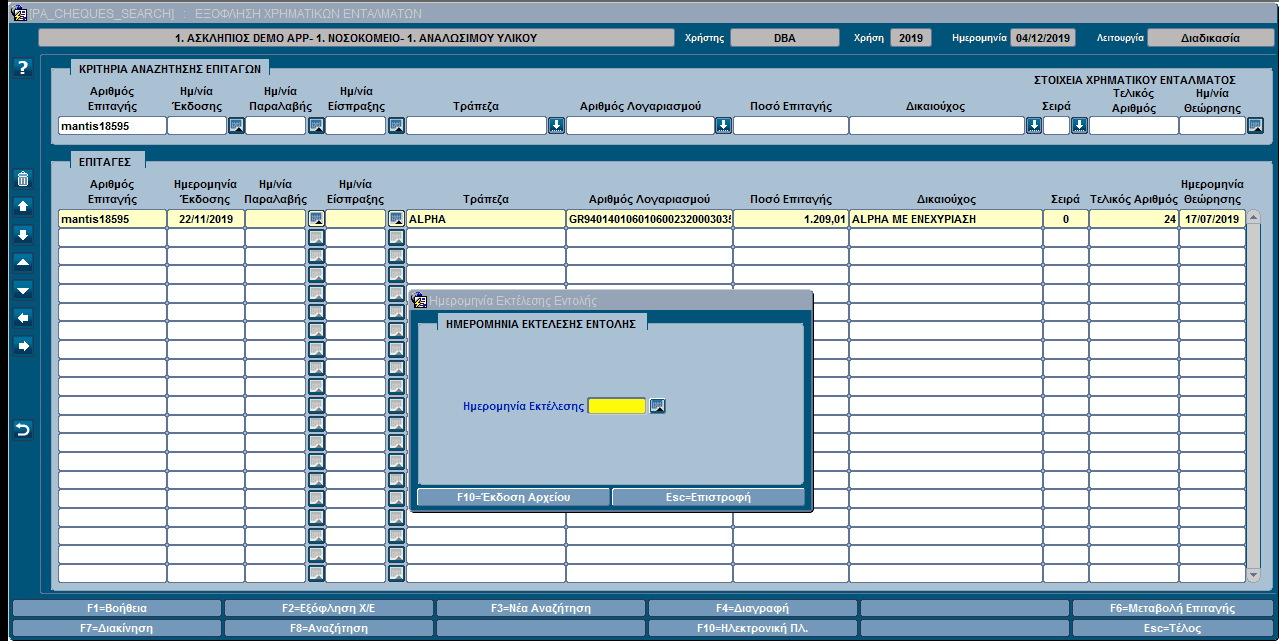
Task: Click F1=Βοήθεια button
Action: point(117,608)
